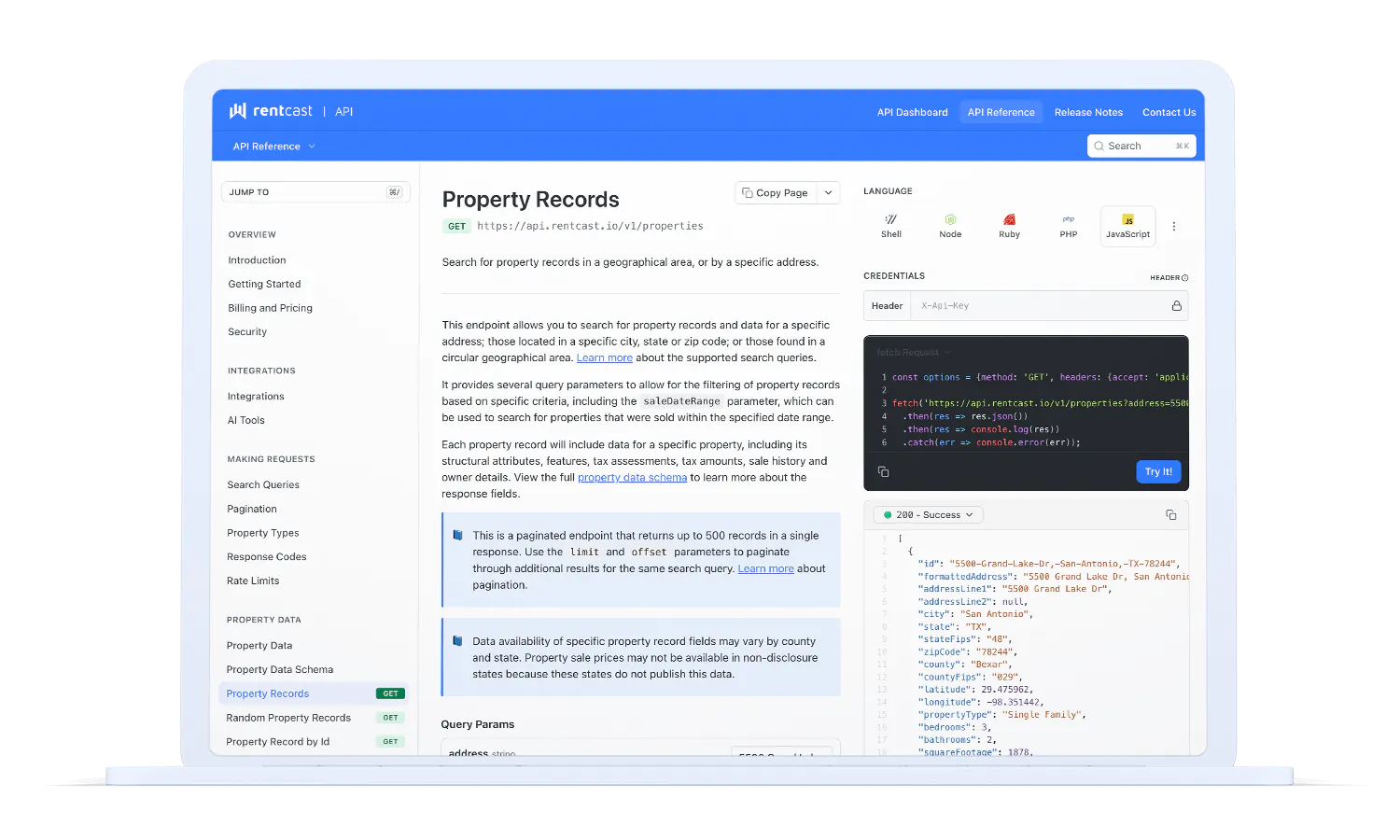Focus the Search field in the header
The height and width of the screenshot is (840, 1400).
[x=1141, y=147]
